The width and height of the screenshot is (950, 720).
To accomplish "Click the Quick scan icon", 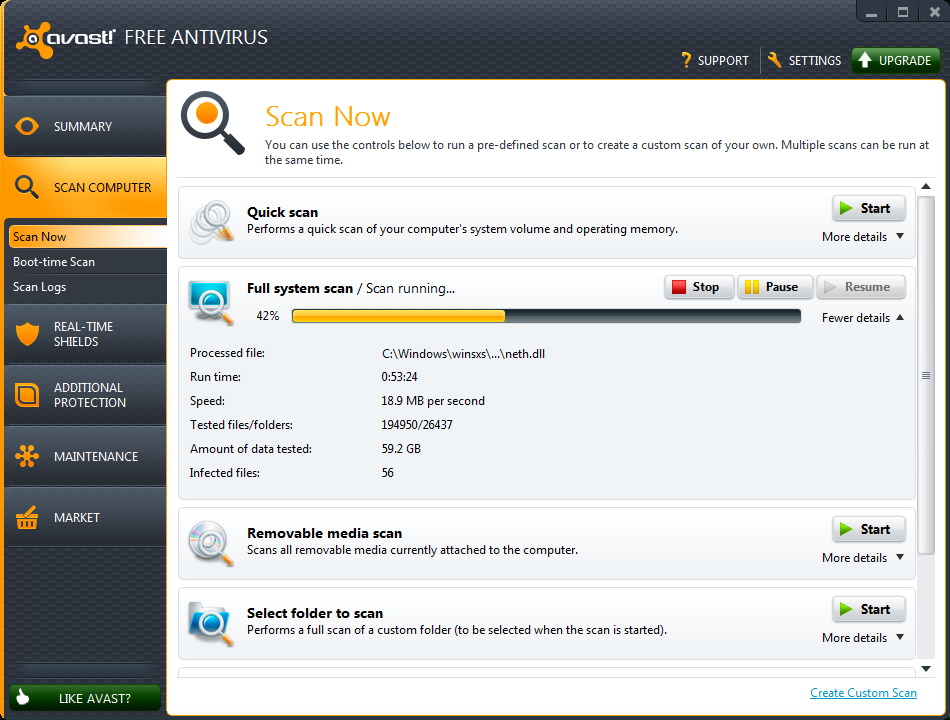I will point(211,222).
